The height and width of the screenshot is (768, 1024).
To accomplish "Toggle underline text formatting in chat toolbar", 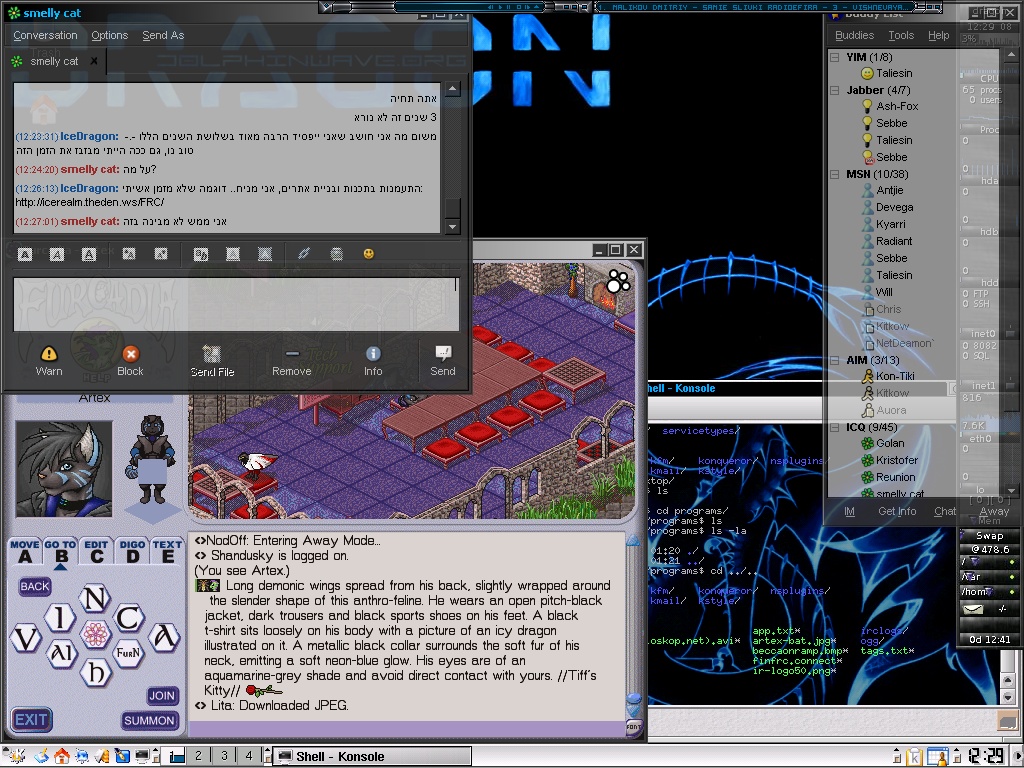I will coord(89,255).
